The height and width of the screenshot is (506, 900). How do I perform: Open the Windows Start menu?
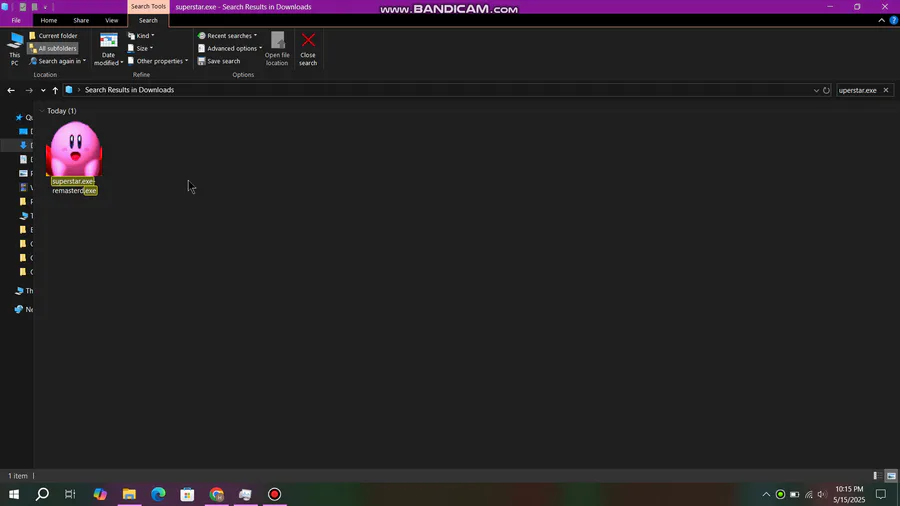tap(14, 494)
